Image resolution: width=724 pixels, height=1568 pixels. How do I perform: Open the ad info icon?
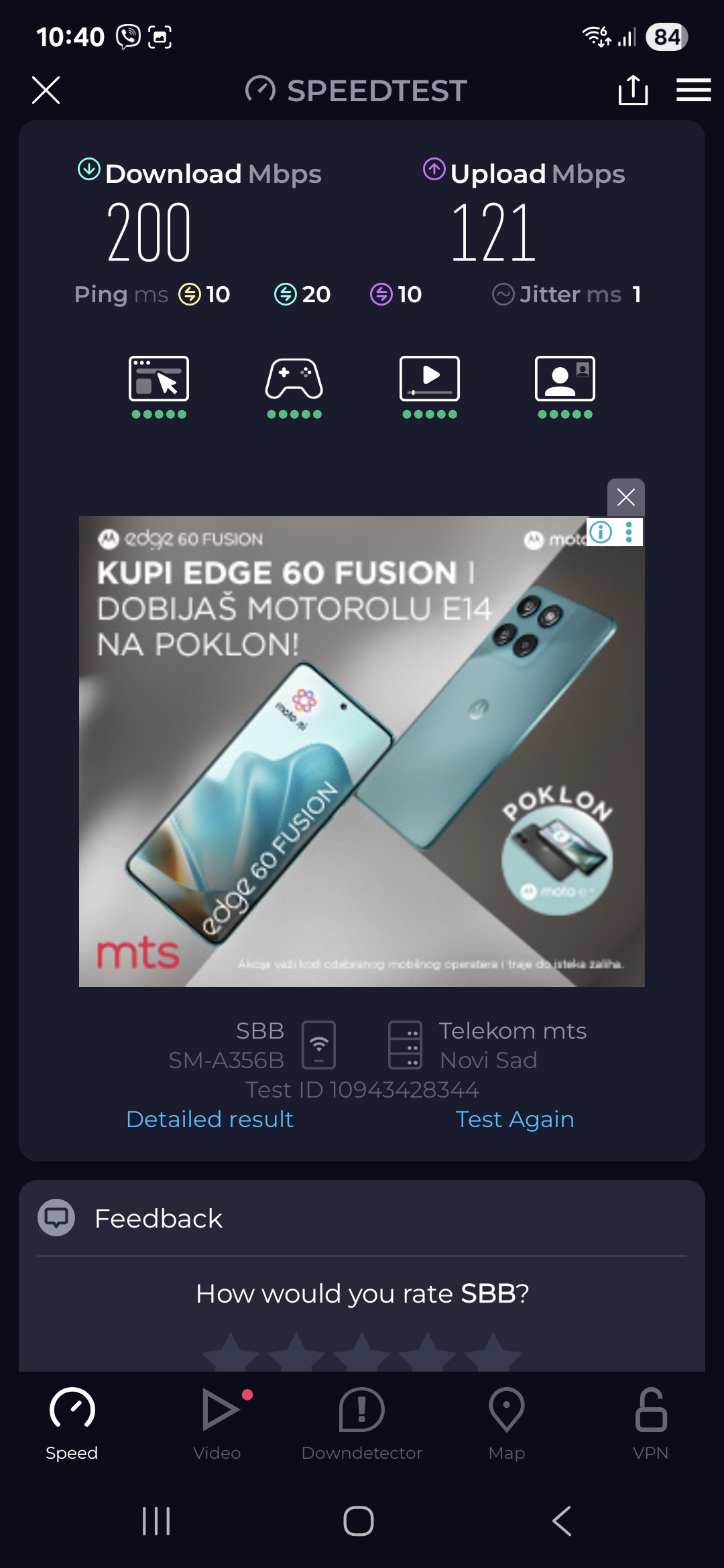601,532
